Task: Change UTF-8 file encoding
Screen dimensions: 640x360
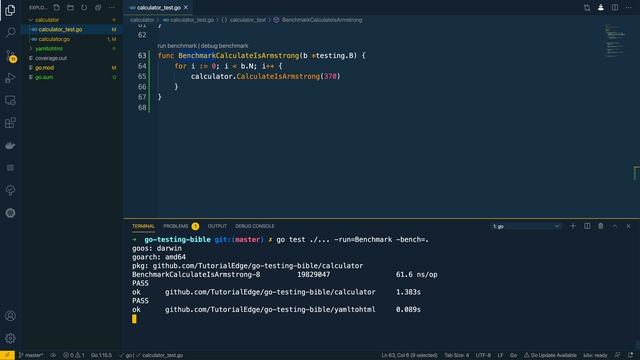Action: tap(483, 355)
